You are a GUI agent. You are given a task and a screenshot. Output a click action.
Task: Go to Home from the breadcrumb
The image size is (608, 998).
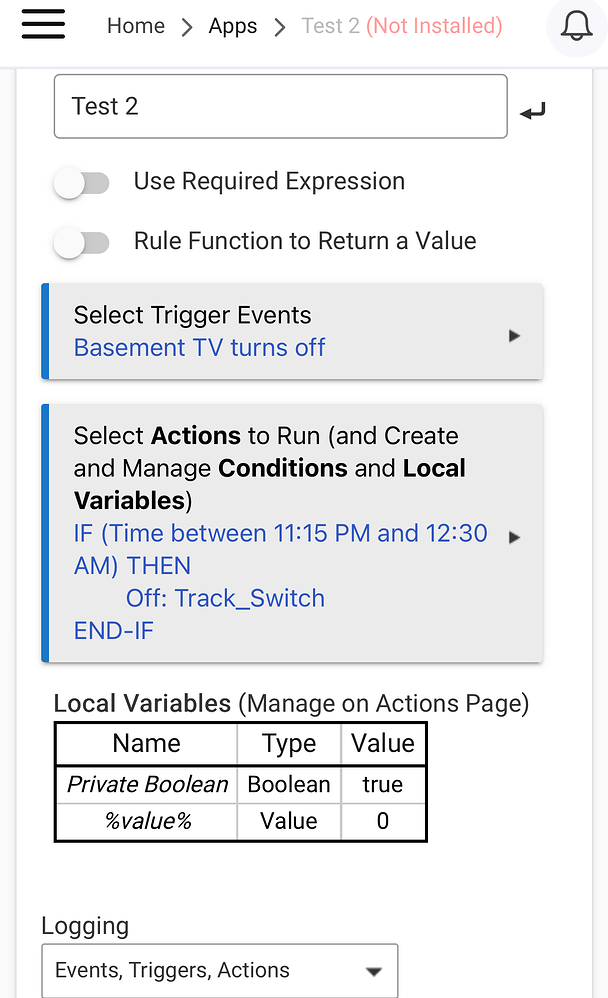pyautogui.click(x=136, y=26)
